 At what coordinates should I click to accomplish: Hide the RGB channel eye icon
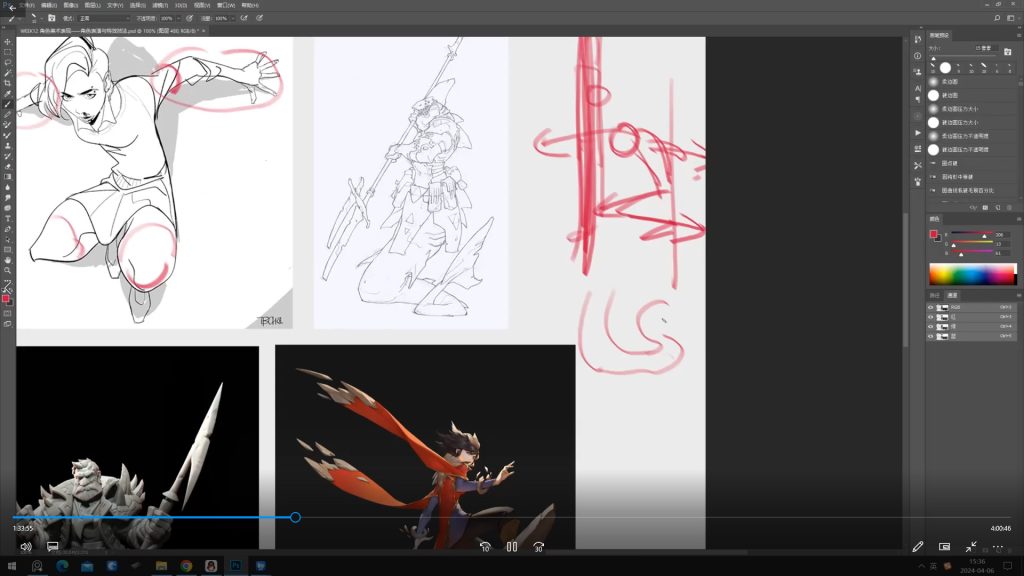pyautogui.click(x=931, y=307)
